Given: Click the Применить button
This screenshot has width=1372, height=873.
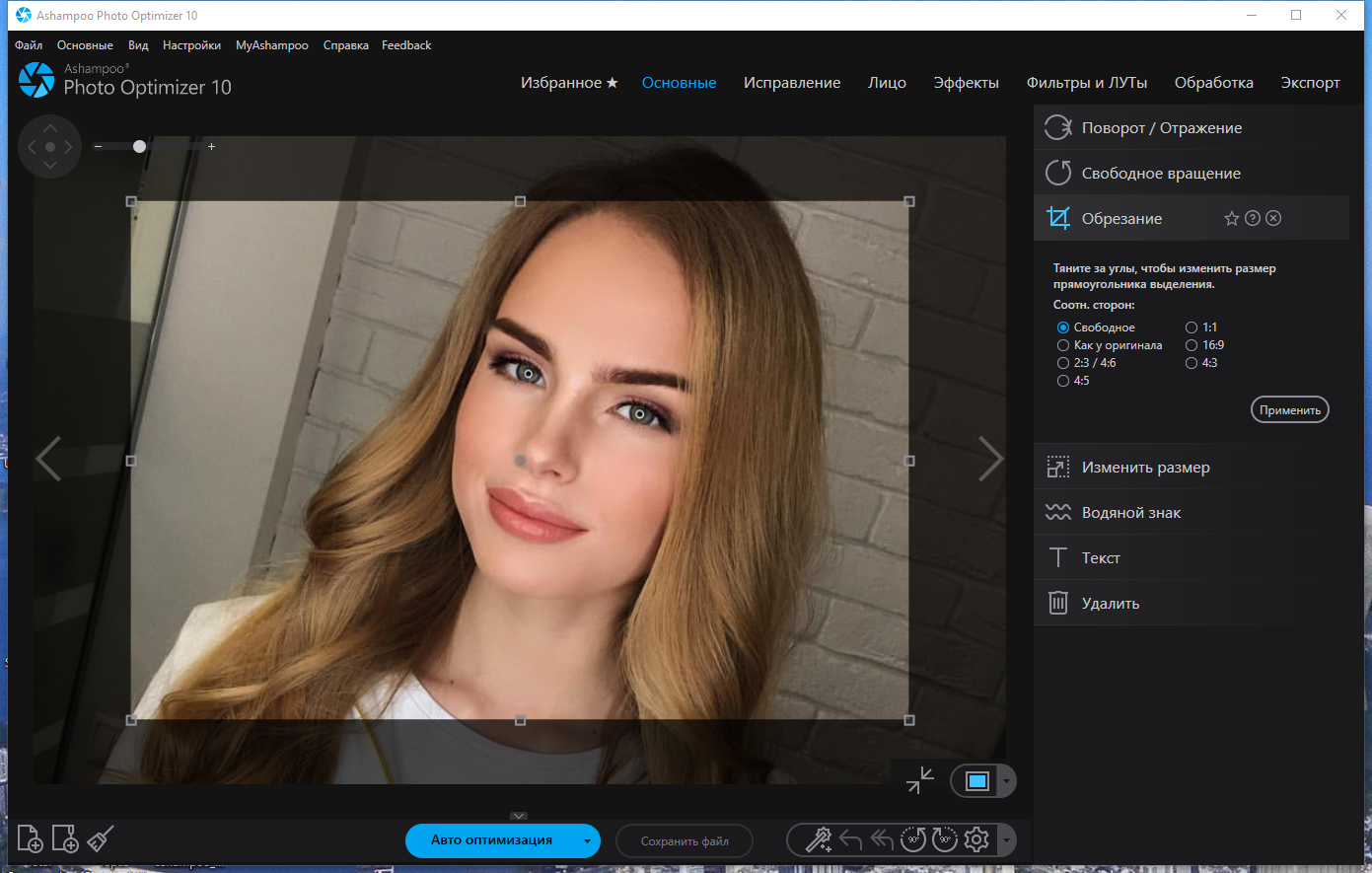Looking at the screenshot, I should coord(1289,410).
